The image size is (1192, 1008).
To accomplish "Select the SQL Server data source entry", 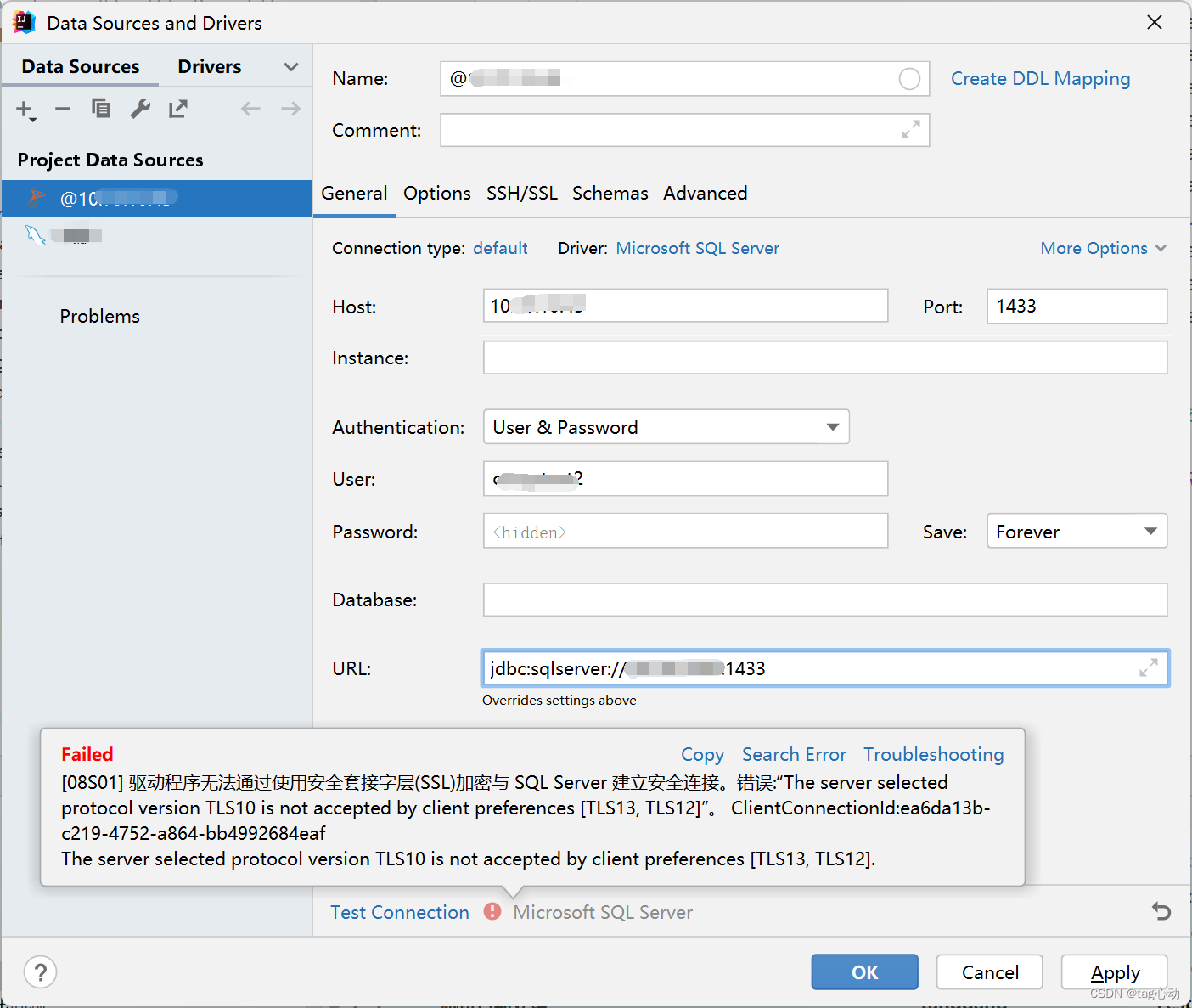I will coord(157,199).
